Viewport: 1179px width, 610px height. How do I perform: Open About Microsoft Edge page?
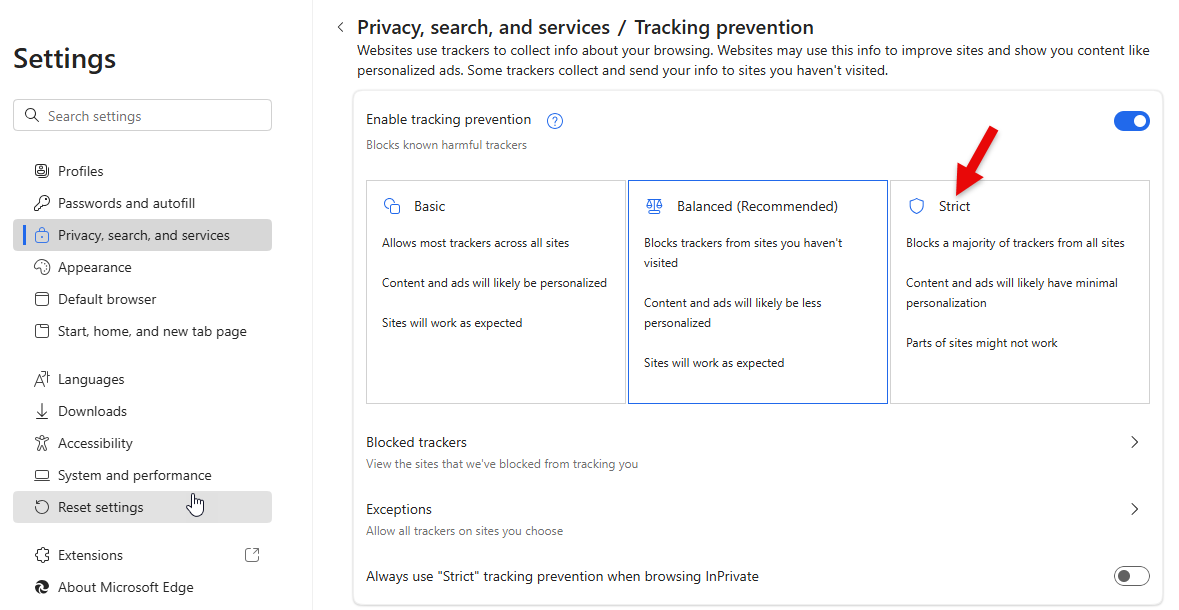coord(142,587)
